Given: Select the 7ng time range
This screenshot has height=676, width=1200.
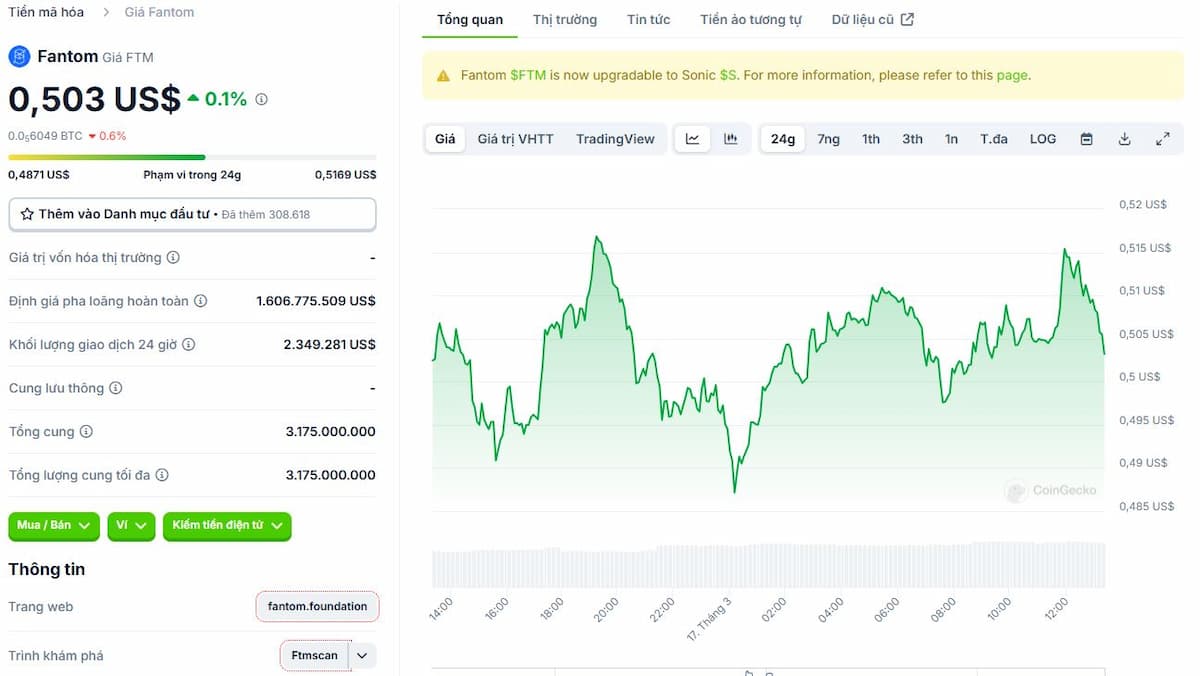Looking at the screenshot, I should [x=829, y=139].
